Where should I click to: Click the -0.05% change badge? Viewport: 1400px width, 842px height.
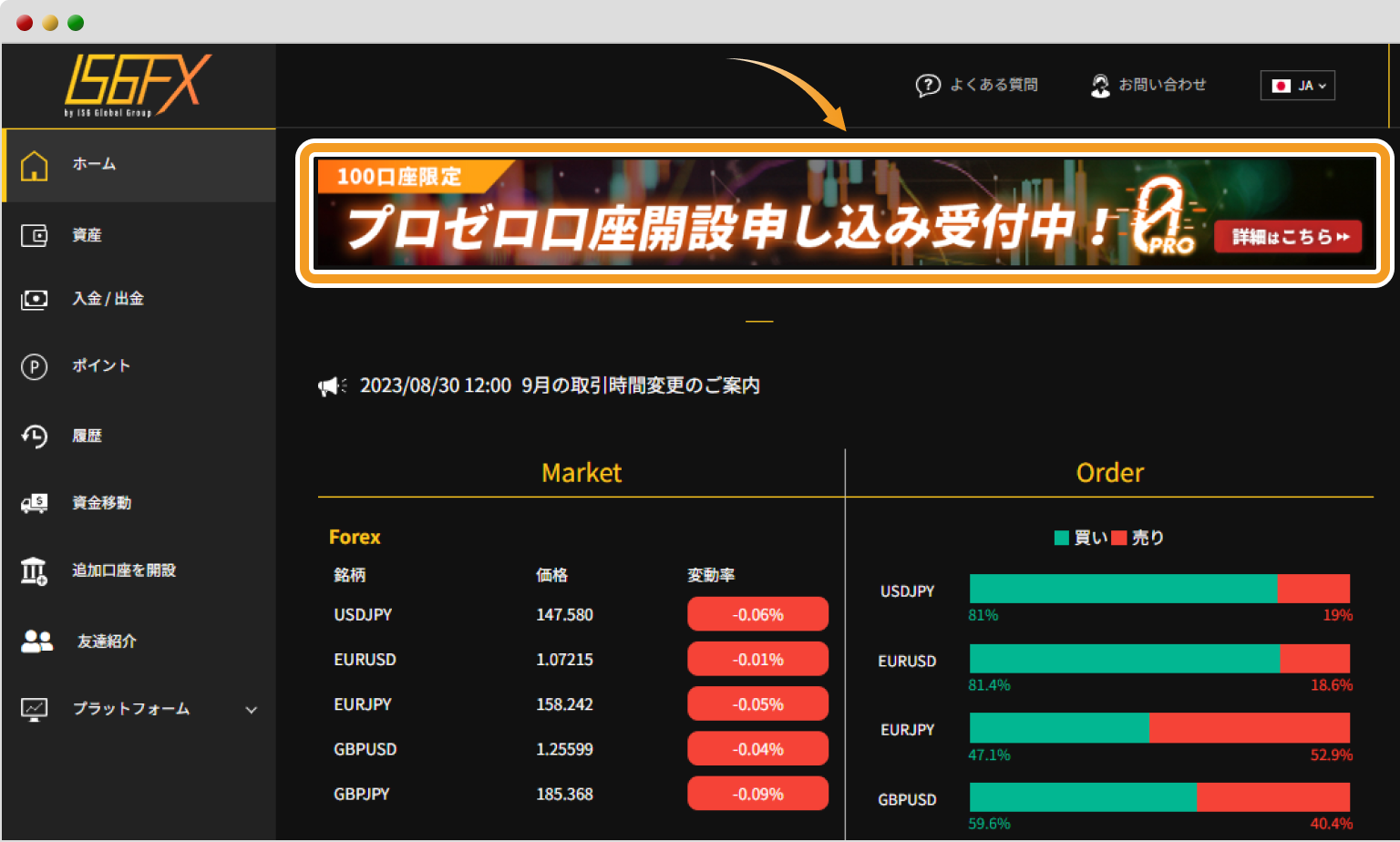point(757,703)
